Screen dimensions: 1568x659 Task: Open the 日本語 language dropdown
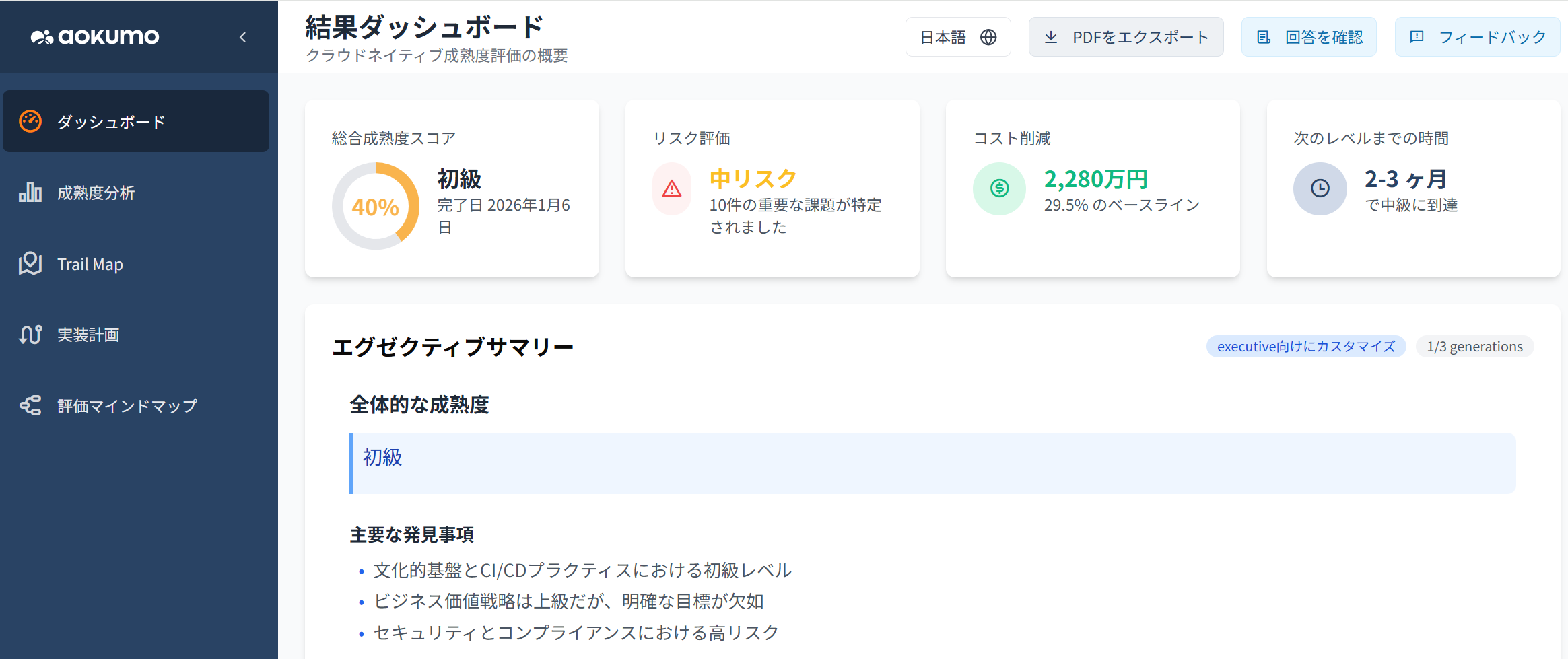tap(957, 37)
